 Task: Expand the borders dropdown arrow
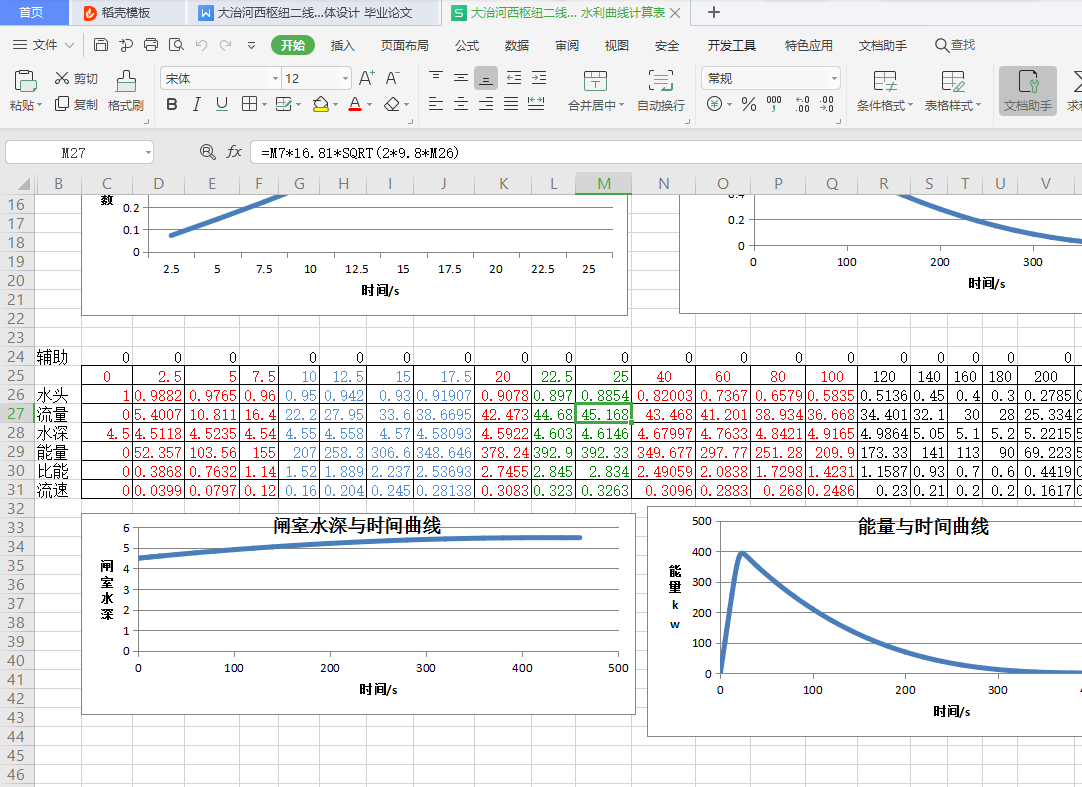point(264,105)
